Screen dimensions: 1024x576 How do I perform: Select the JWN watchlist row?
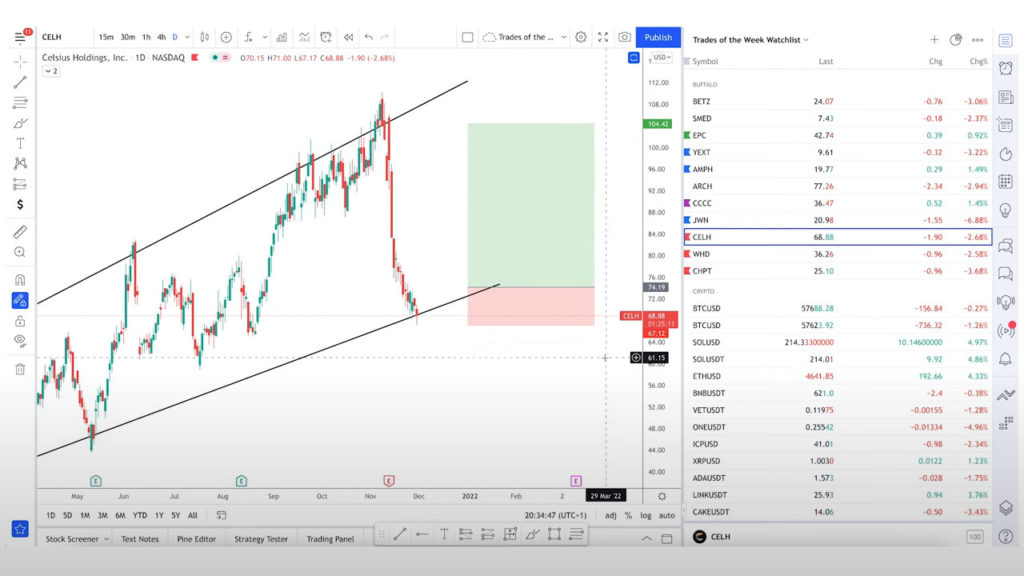[838, 220]
